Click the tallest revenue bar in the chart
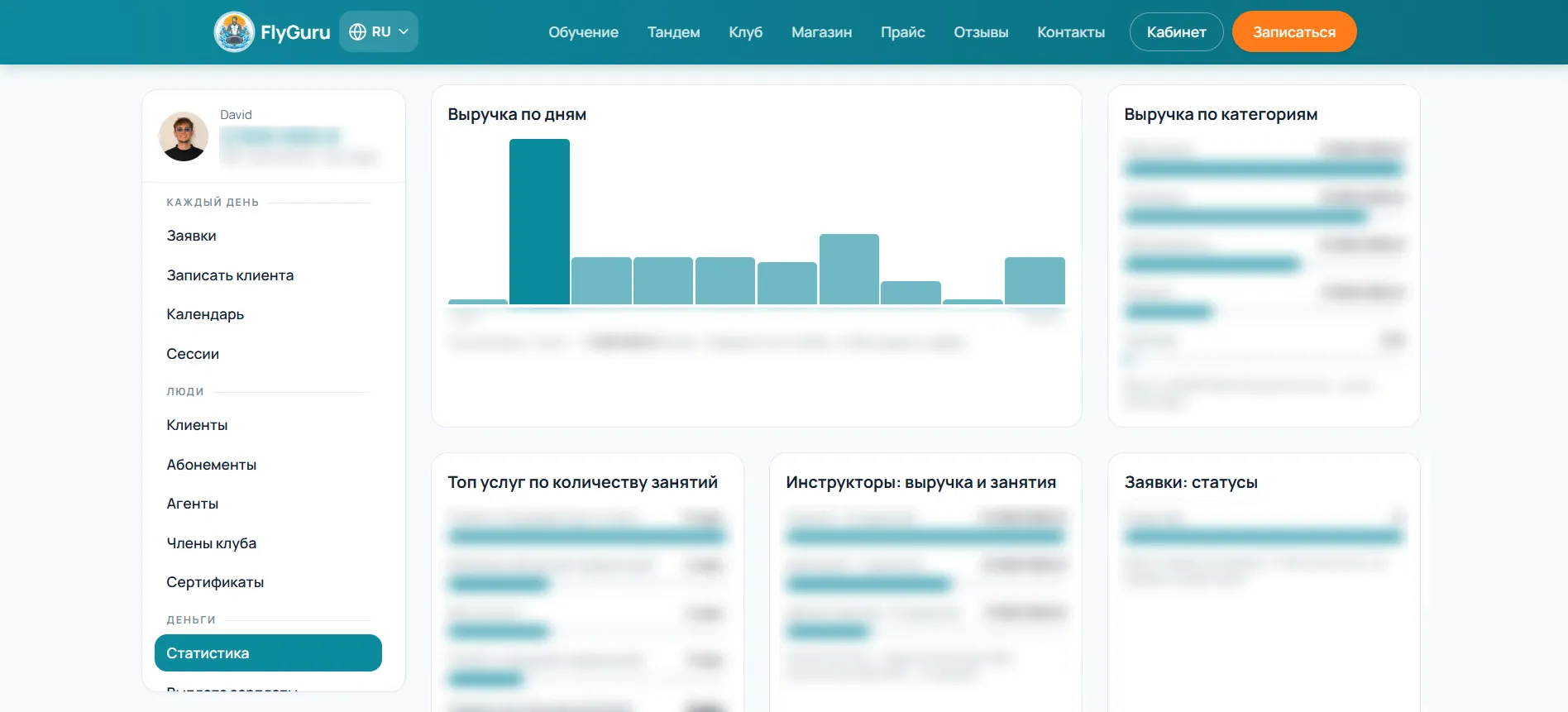1568x712 pixels. click(x=539, y=222)
